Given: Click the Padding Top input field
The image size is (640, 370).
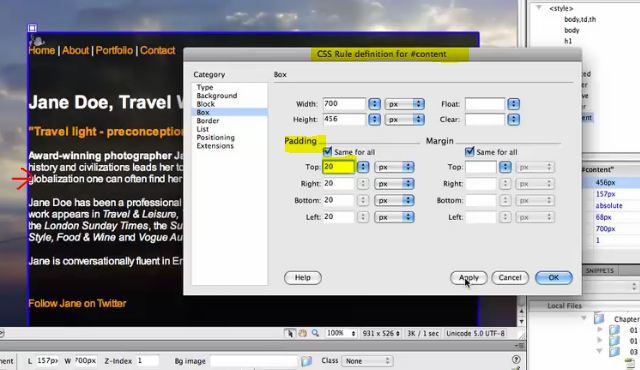Looking at the screenshot, I should tap(338, 167).
